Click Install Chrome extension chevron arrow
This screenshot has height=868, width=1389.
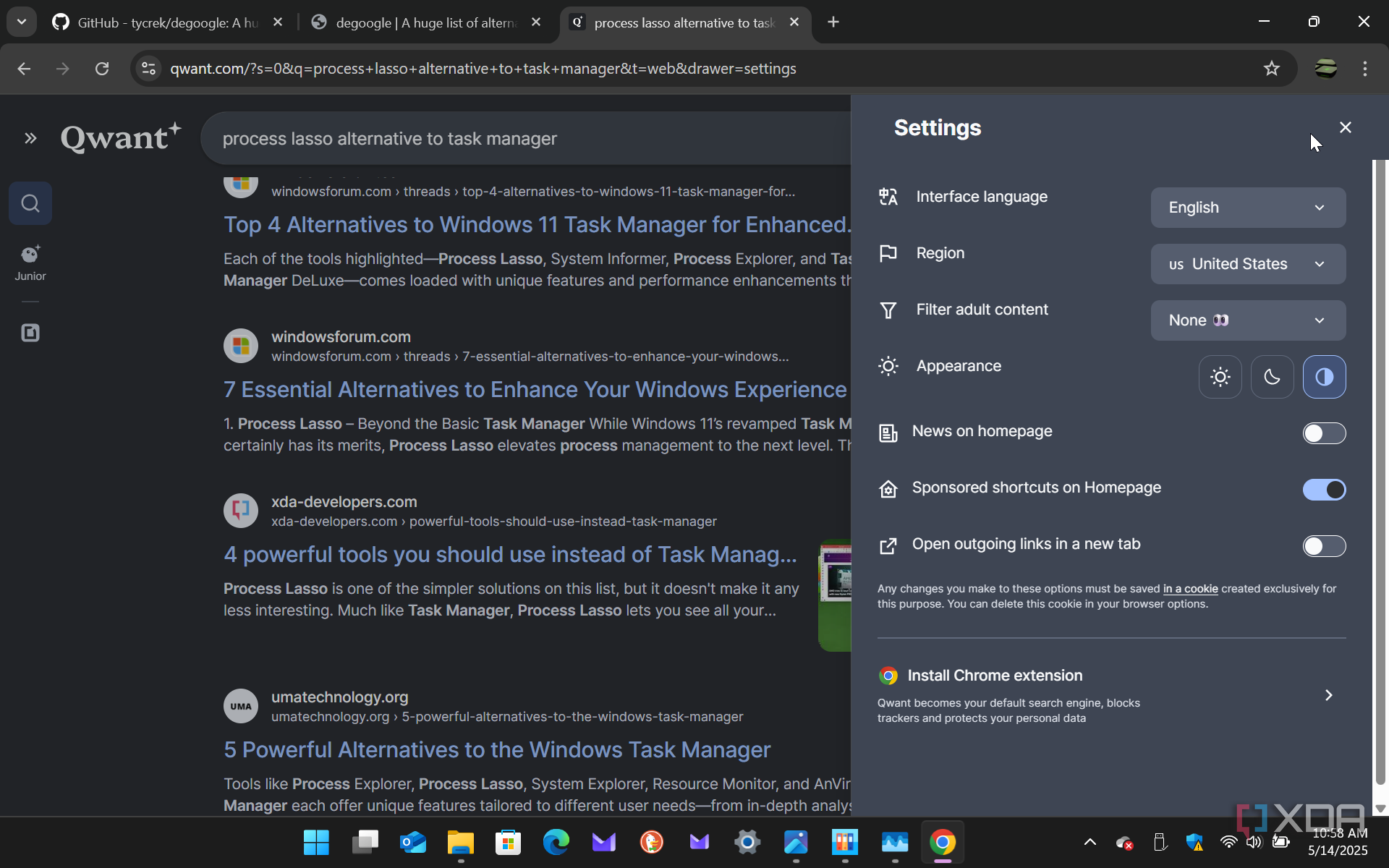coord(1328,695)
